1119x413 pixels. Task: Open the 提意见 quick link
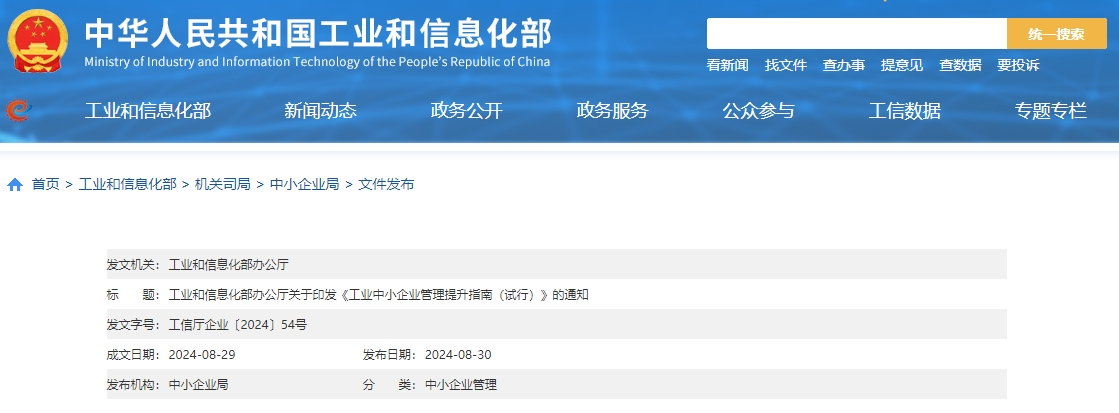(901, 65)
